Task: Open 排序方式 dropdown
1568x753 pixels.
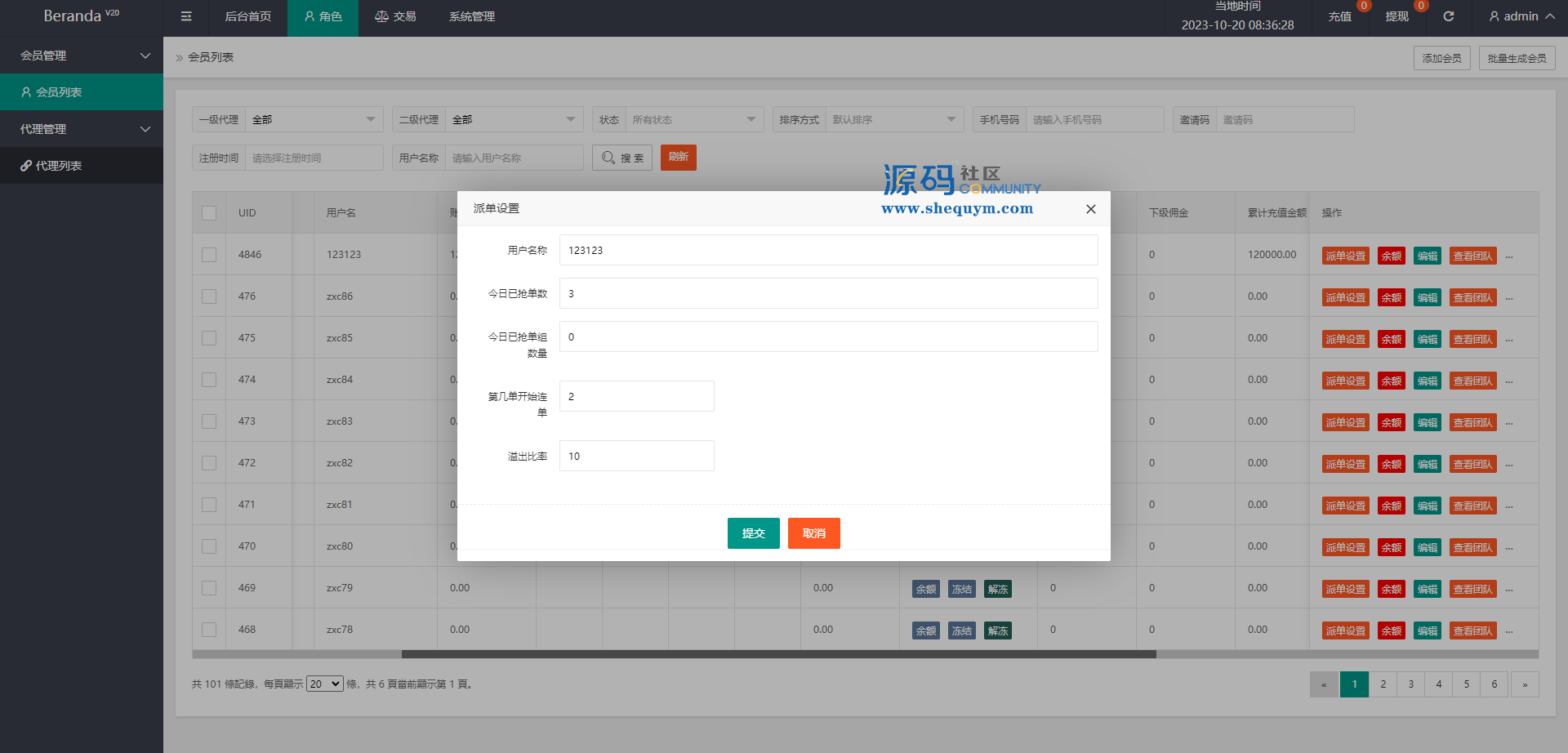Action: coord(895,119)
